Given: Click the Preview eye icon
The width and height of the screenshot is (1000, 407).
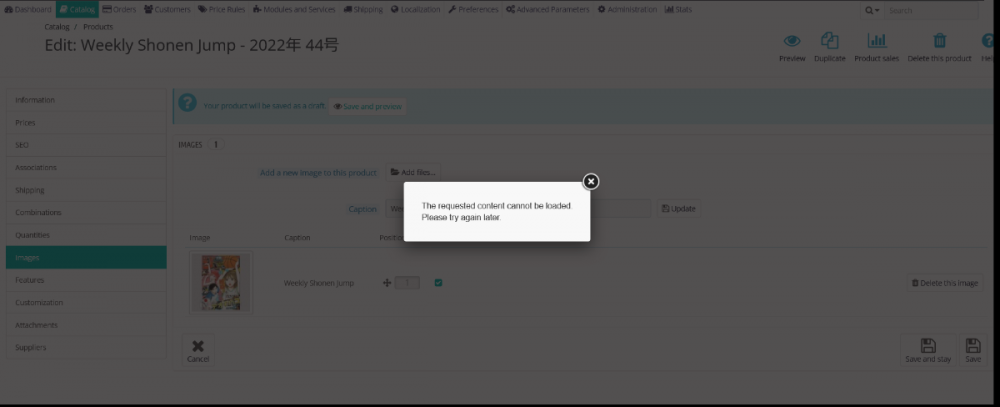Looking at the screenshot, I should [x=792, y=41].
